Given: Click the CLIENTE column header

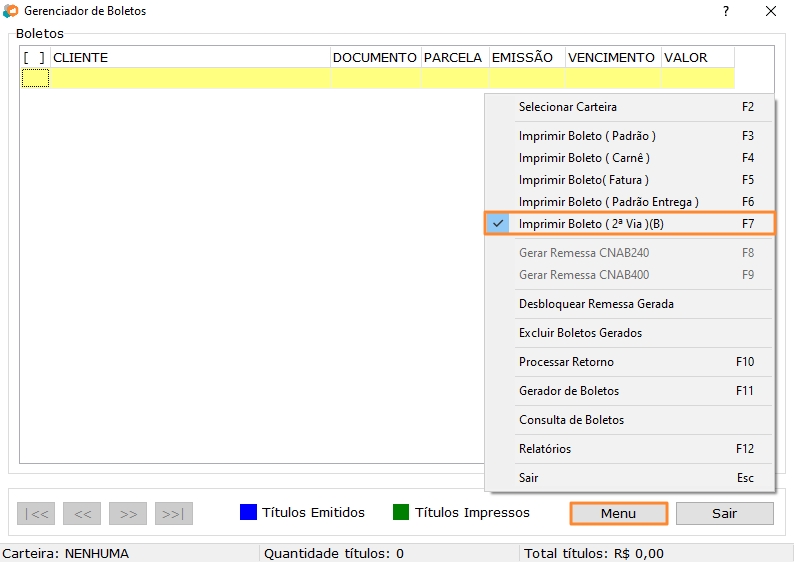Looking at the screenshot, I should pos(190,58).
